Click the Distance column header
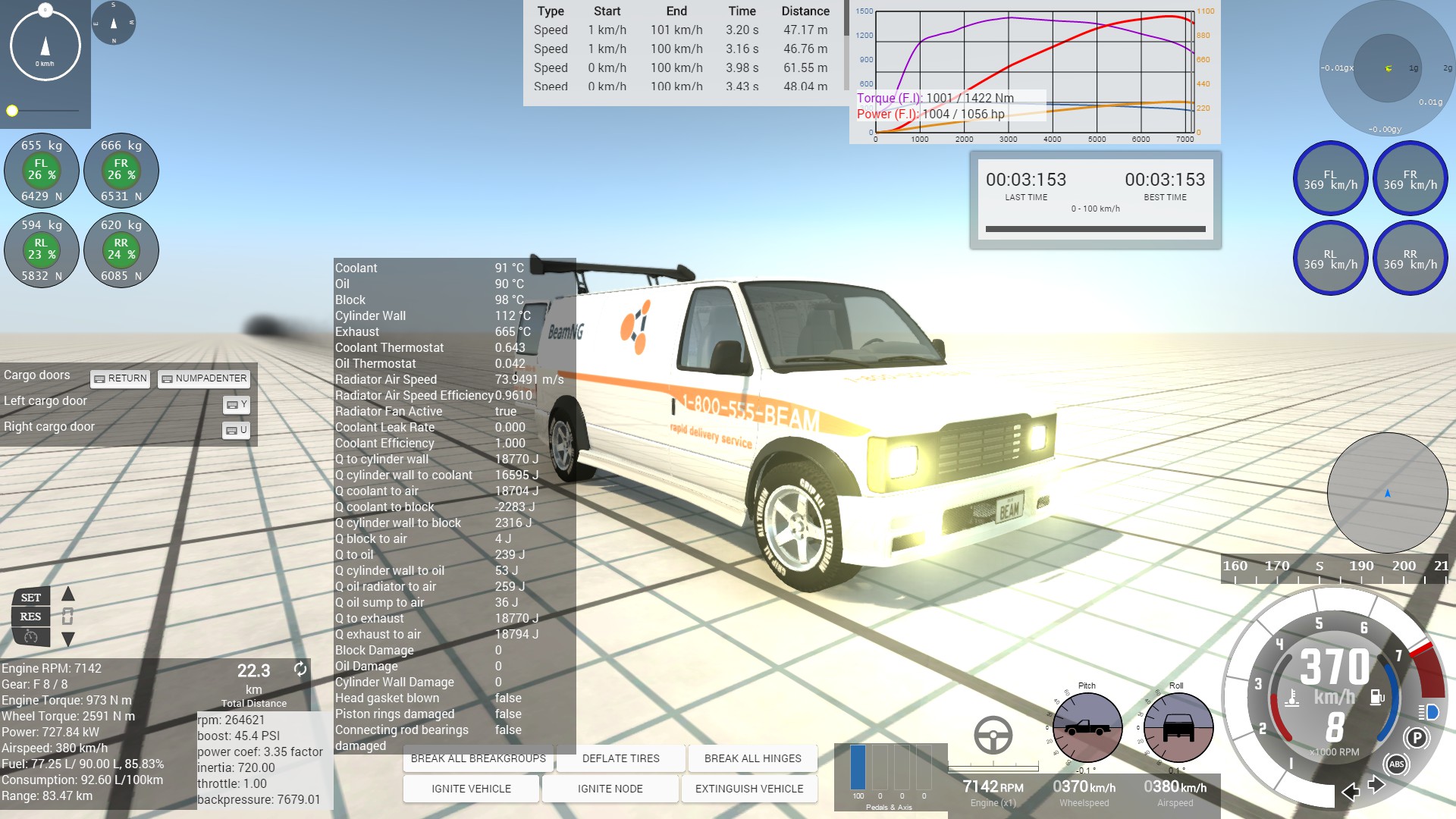Viewport: 1456px width, 819px height. click(805, 11)
